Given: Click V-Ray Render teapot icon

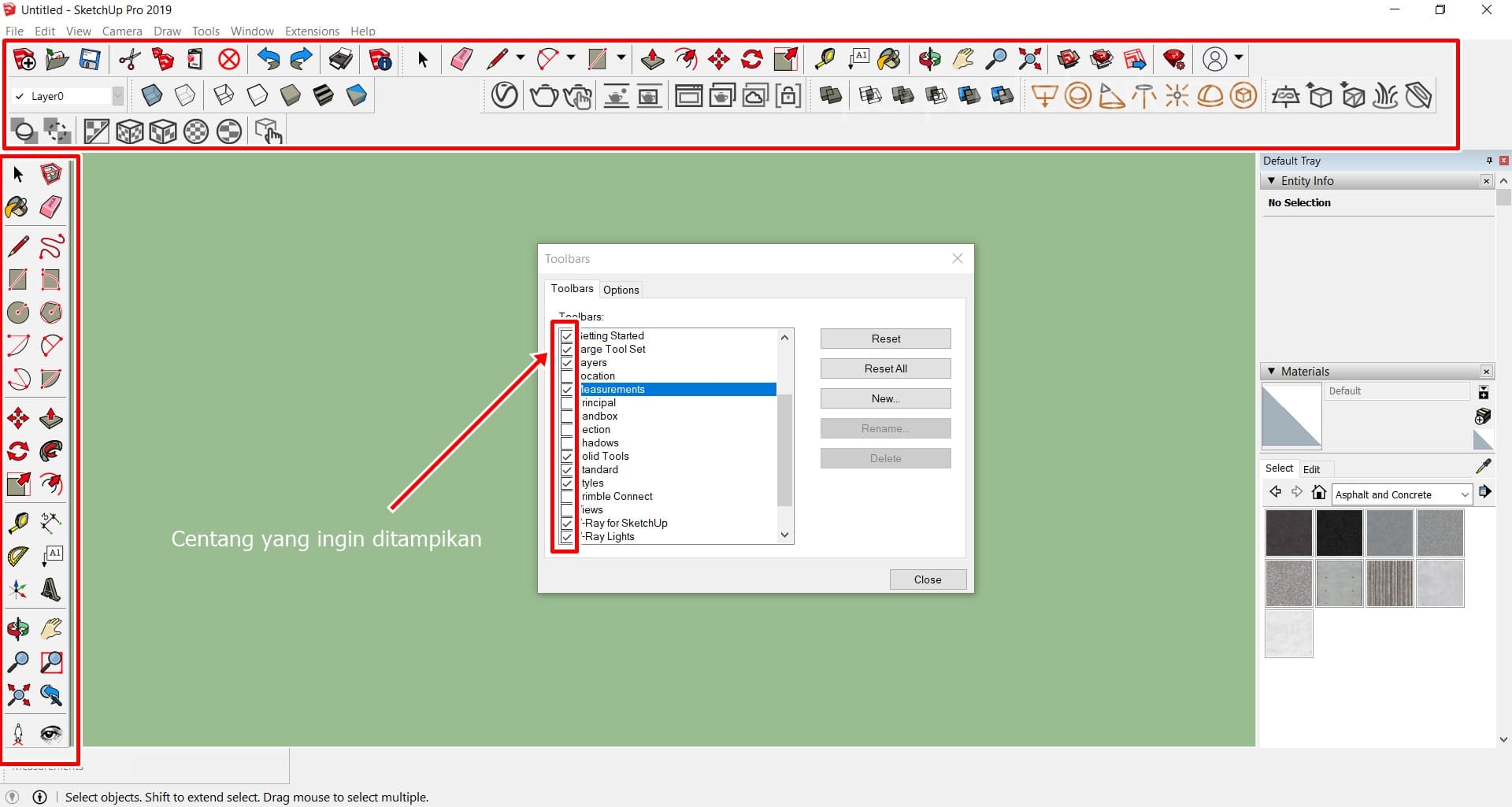Looking at the screenshot, I should [x=544, y=96].
